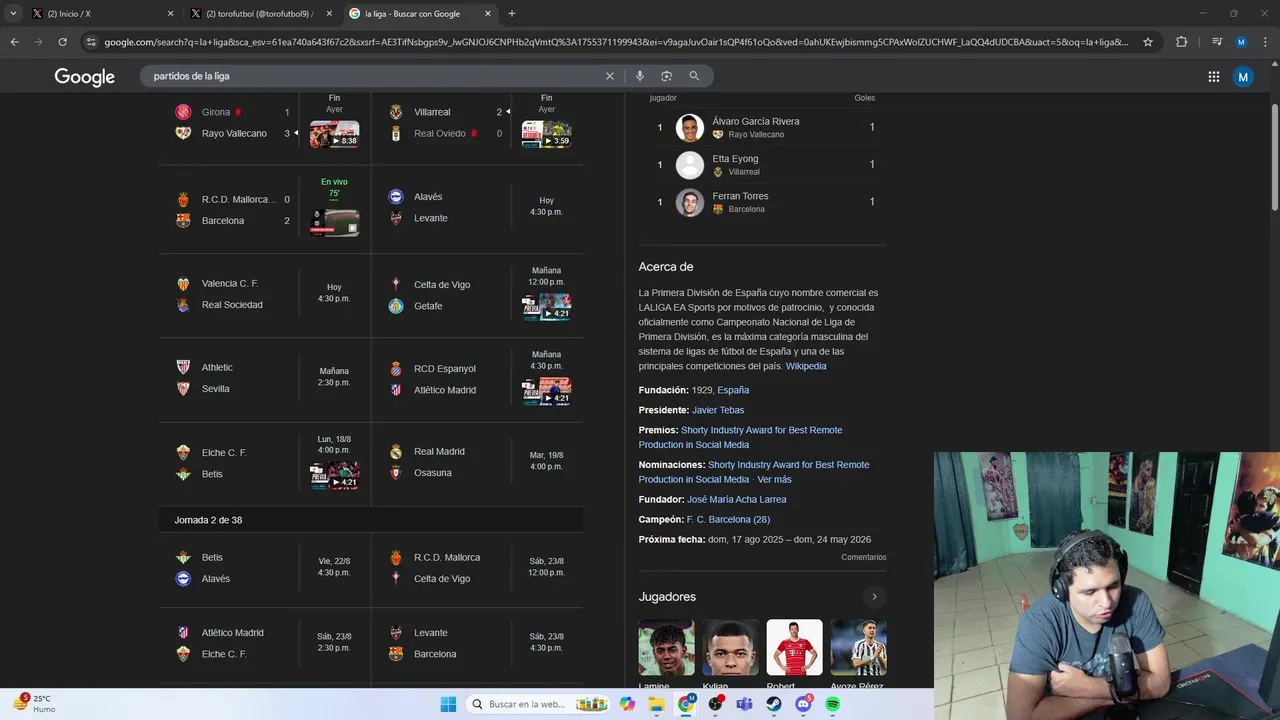Viewport: 1280px width, 720px height.
Task: Open a new browser tab
Action: 512,14
